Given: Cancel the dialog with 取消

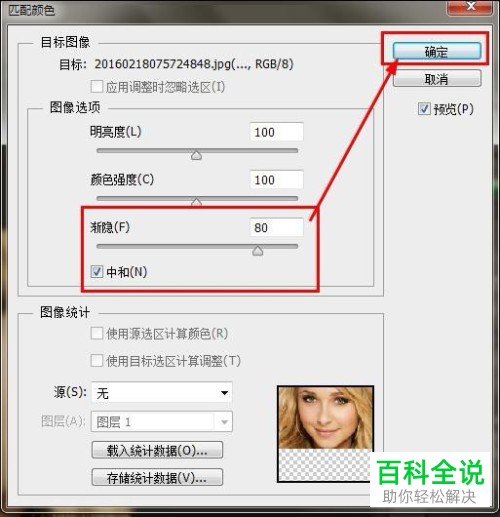Looking at the screenshot, I should [437, 79].
